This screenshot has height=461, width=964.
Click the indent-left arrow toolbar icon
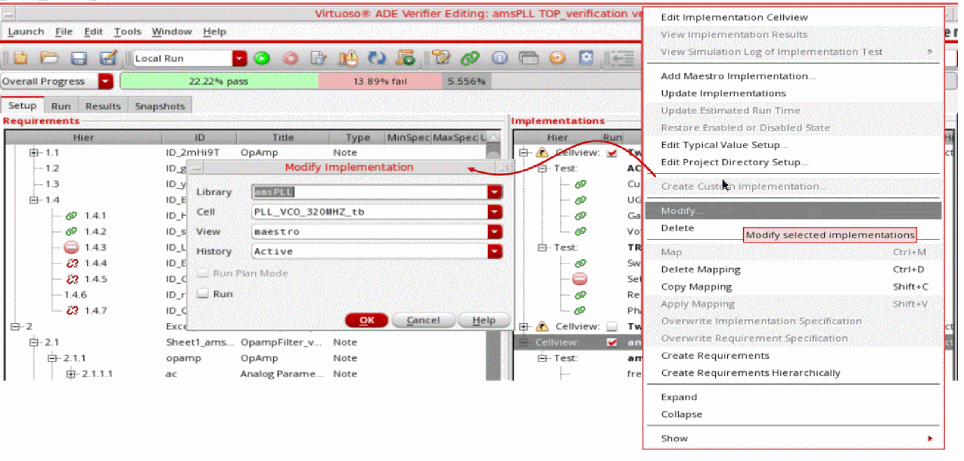622,58
